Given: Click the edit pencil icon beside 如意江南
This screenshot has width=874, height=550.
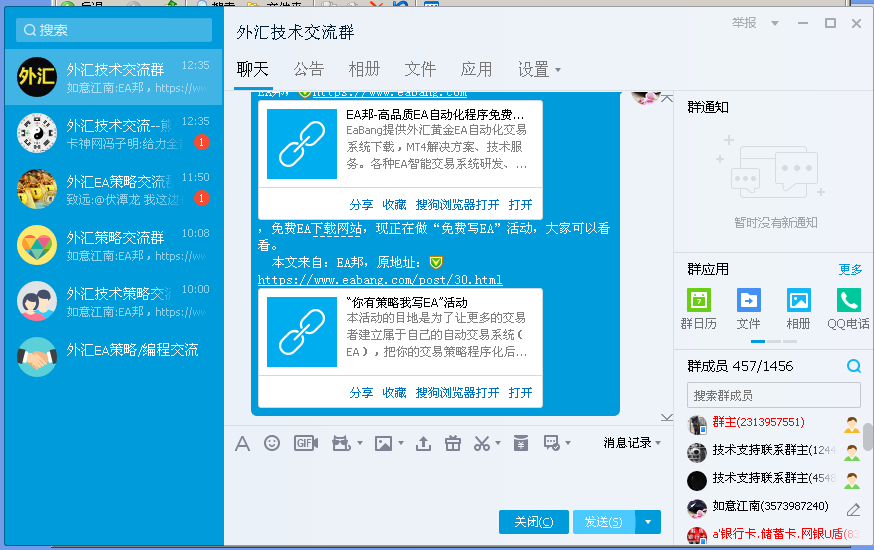Looking at the screenshot, I should tap(853, 509).
